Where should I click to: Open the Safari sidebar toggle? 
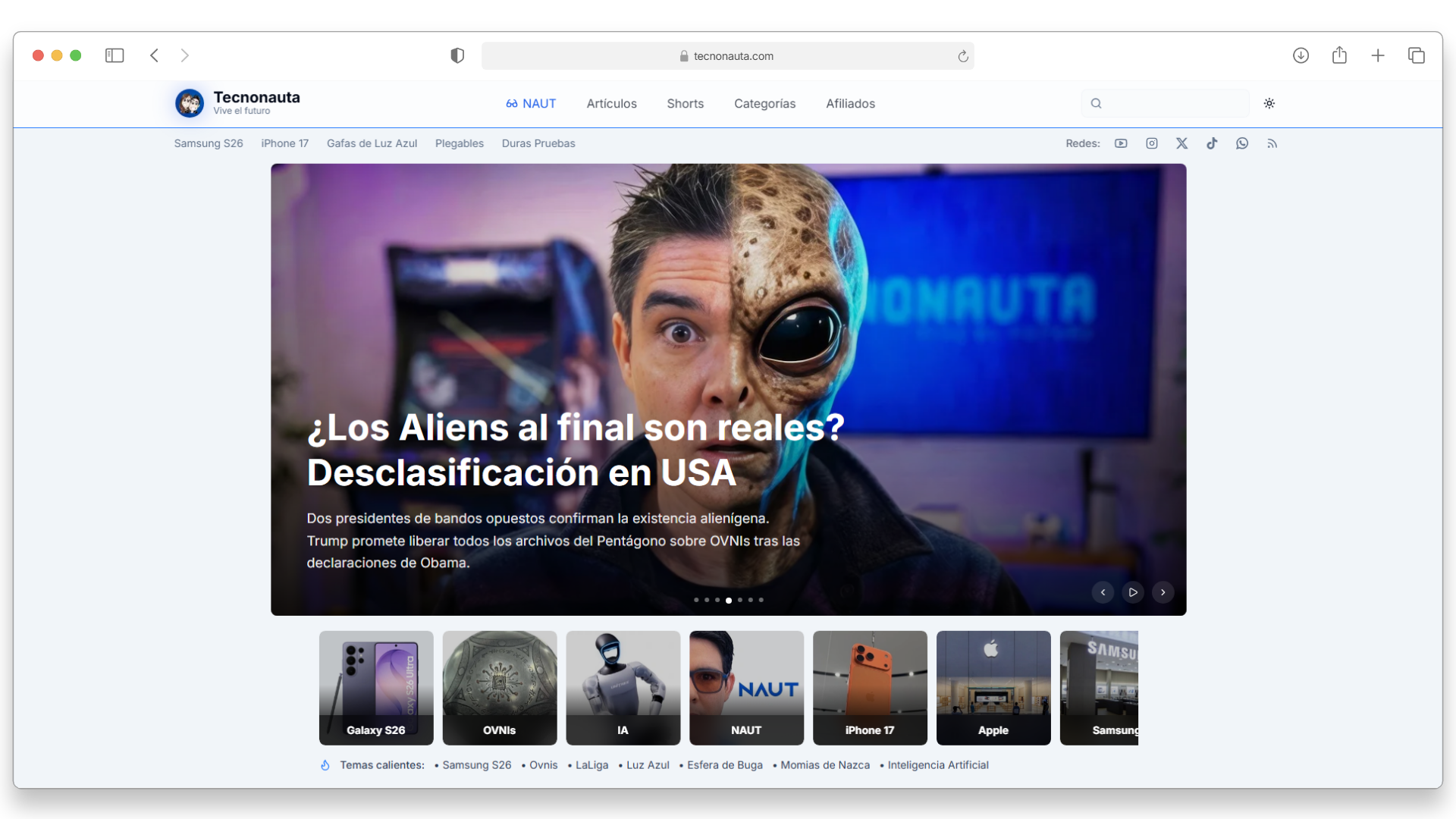point(115,55)
